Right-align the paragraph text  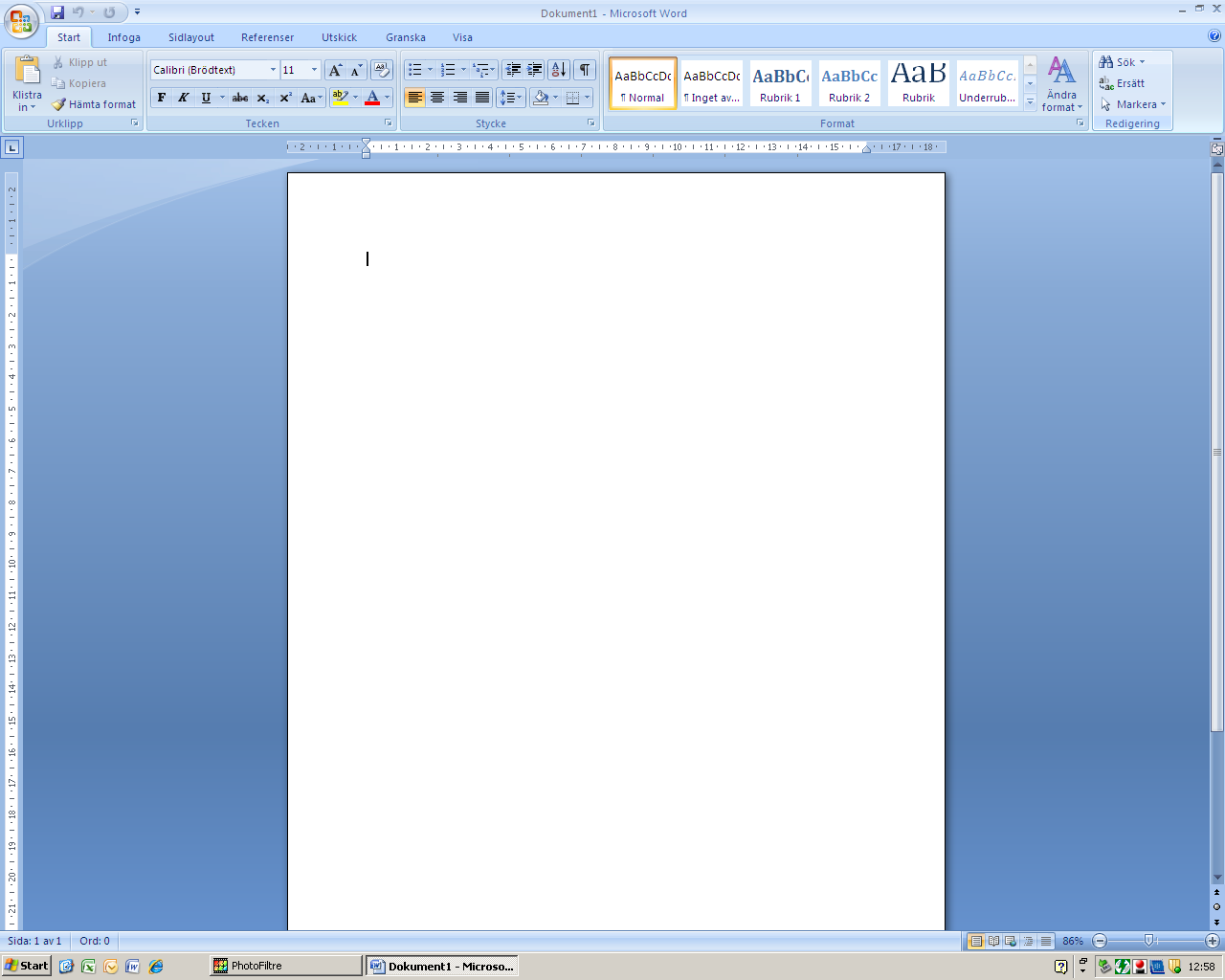460,98
